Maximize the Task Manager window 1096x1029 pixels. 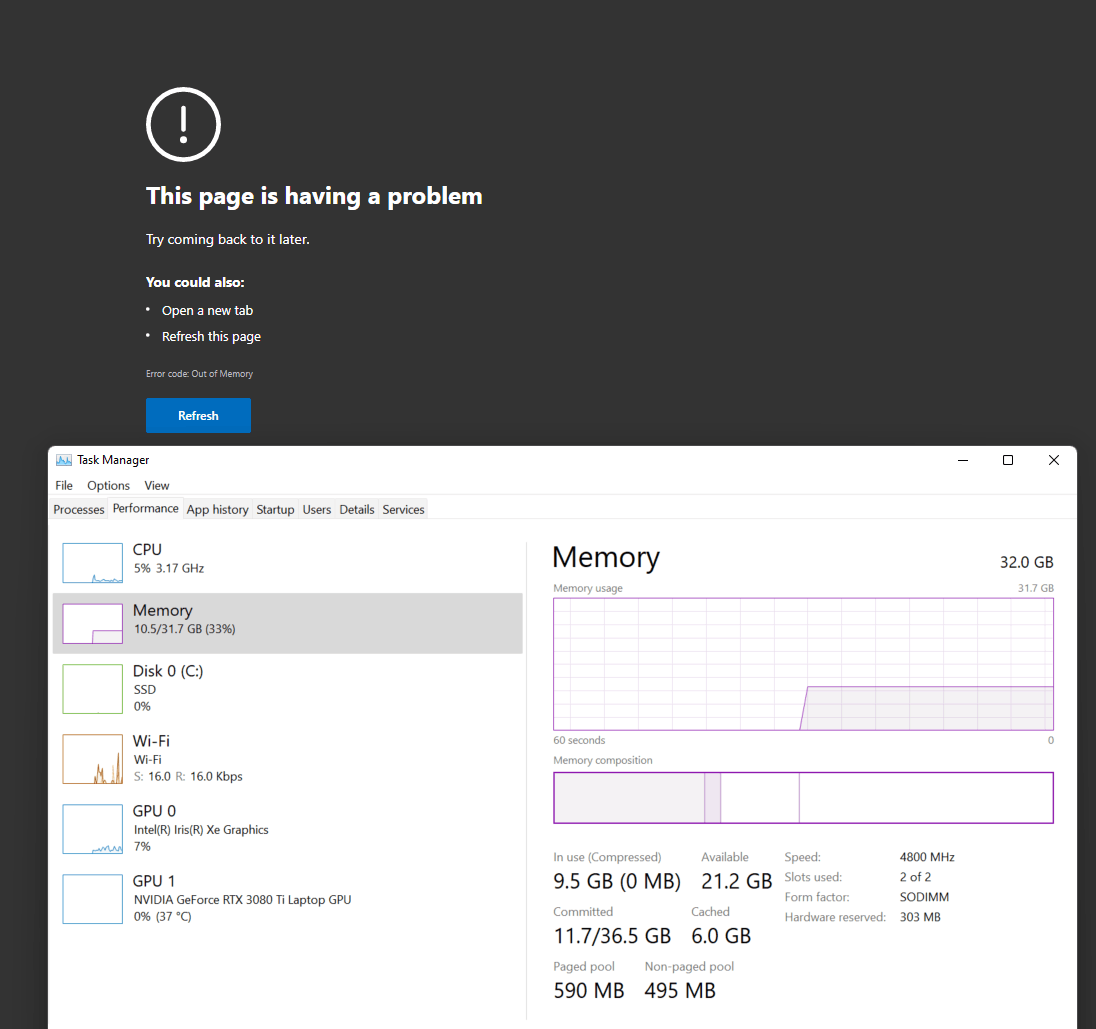(1008, 460)
